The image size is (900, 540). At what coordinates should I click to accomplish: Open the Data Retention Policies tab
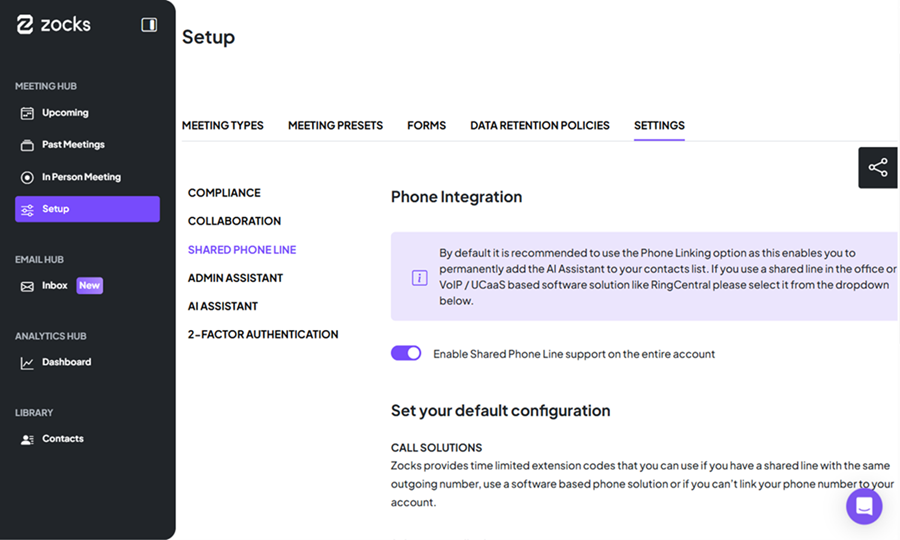tap(539, 126)
